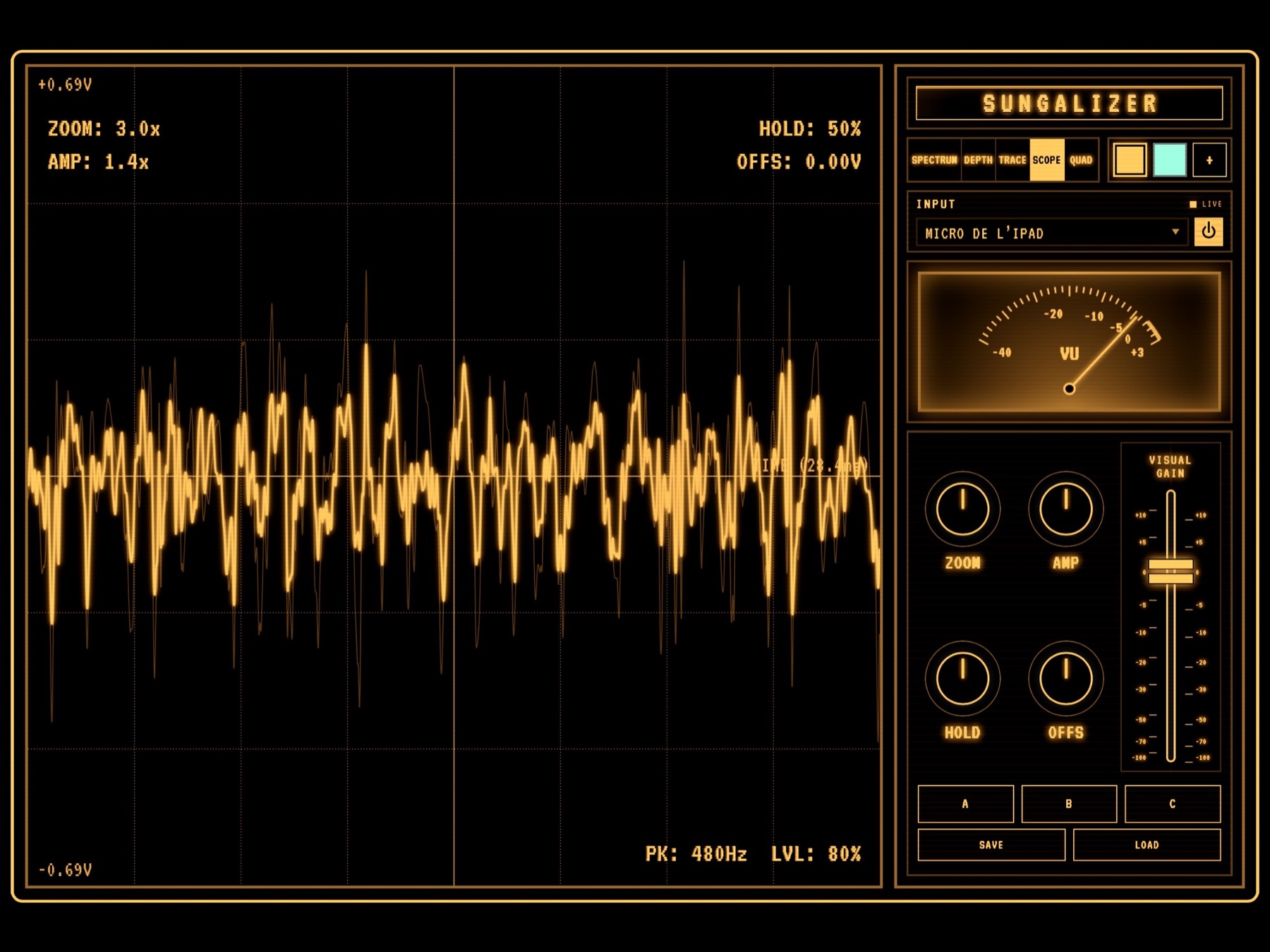
Task: Switch to the Trace view tab
Action: (x=1012, y=160)
